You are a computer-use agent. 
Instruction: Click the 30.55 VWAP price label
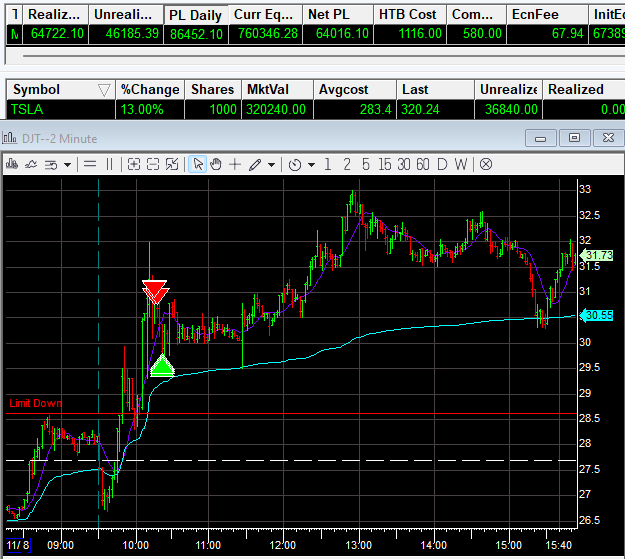coord(597,315)
